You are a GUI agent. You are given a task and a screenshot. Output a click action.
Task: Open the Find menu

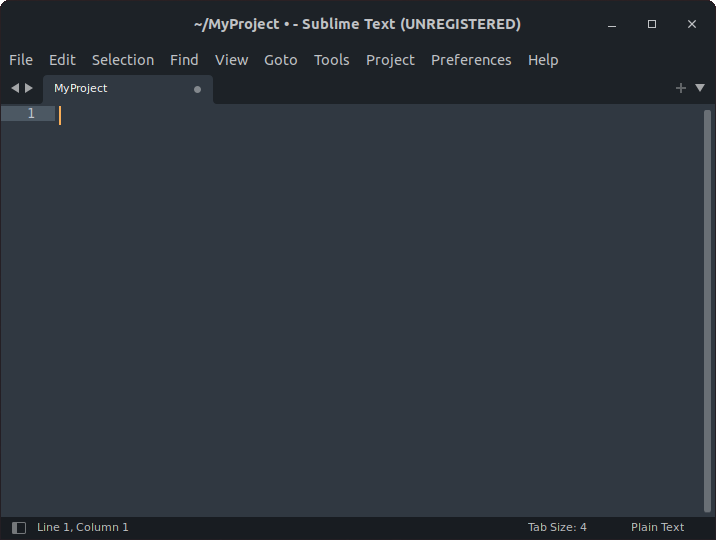point(184,60)
